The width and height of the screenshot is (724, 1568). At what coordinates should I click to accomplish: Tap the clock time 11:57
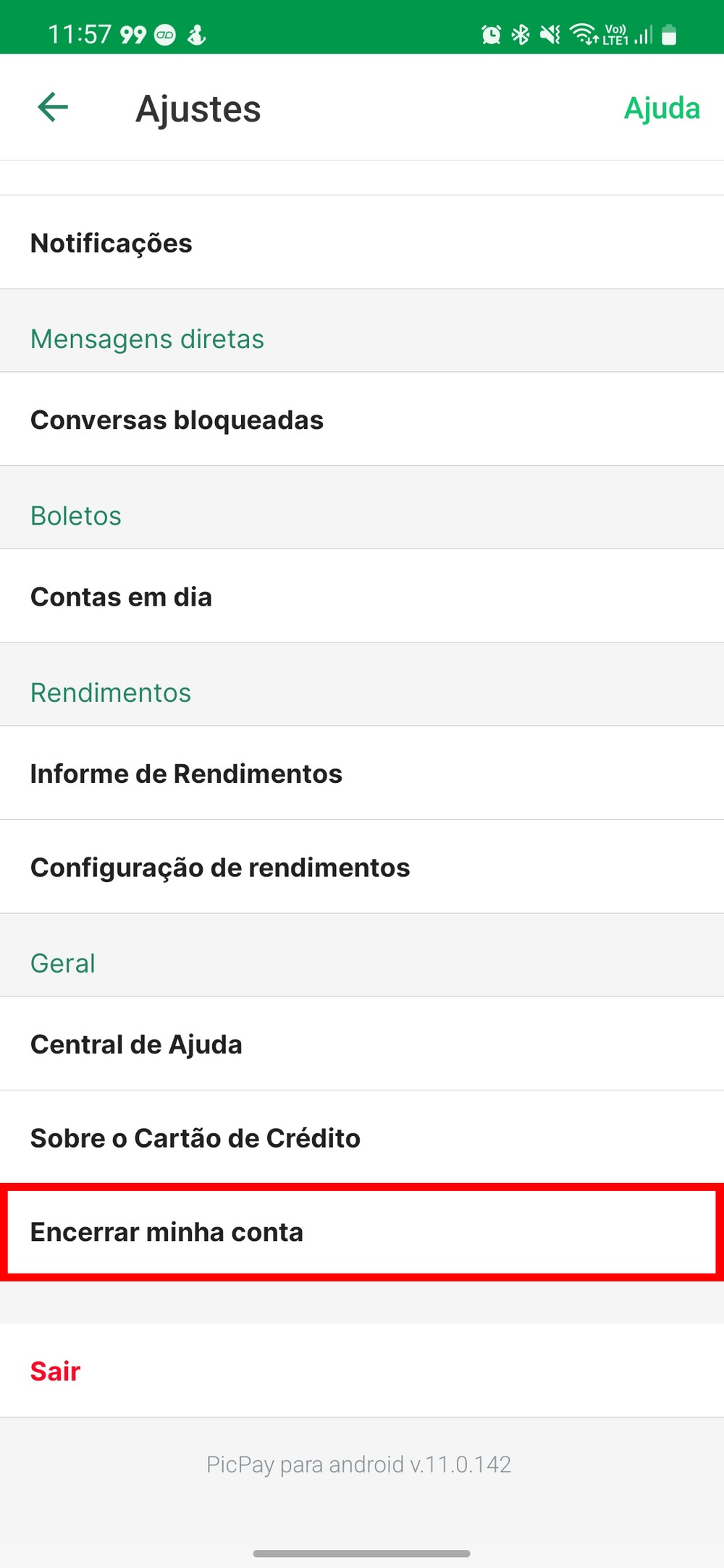(80, 34)
